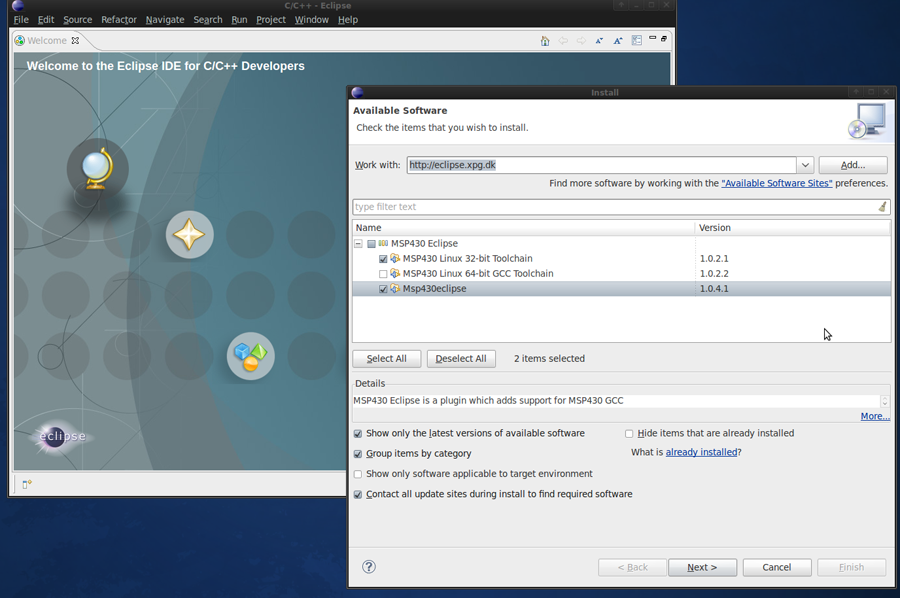Select the Increase text size icon
Screen dimensions: 900x598
(617, 40)
